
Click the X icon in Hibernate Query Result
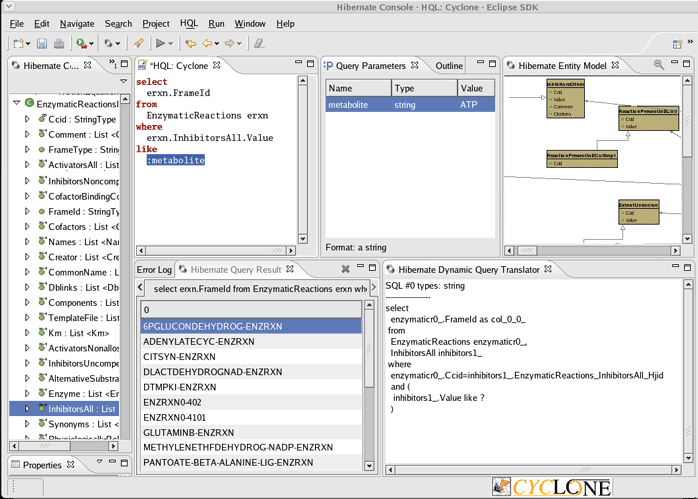point(345,269)
